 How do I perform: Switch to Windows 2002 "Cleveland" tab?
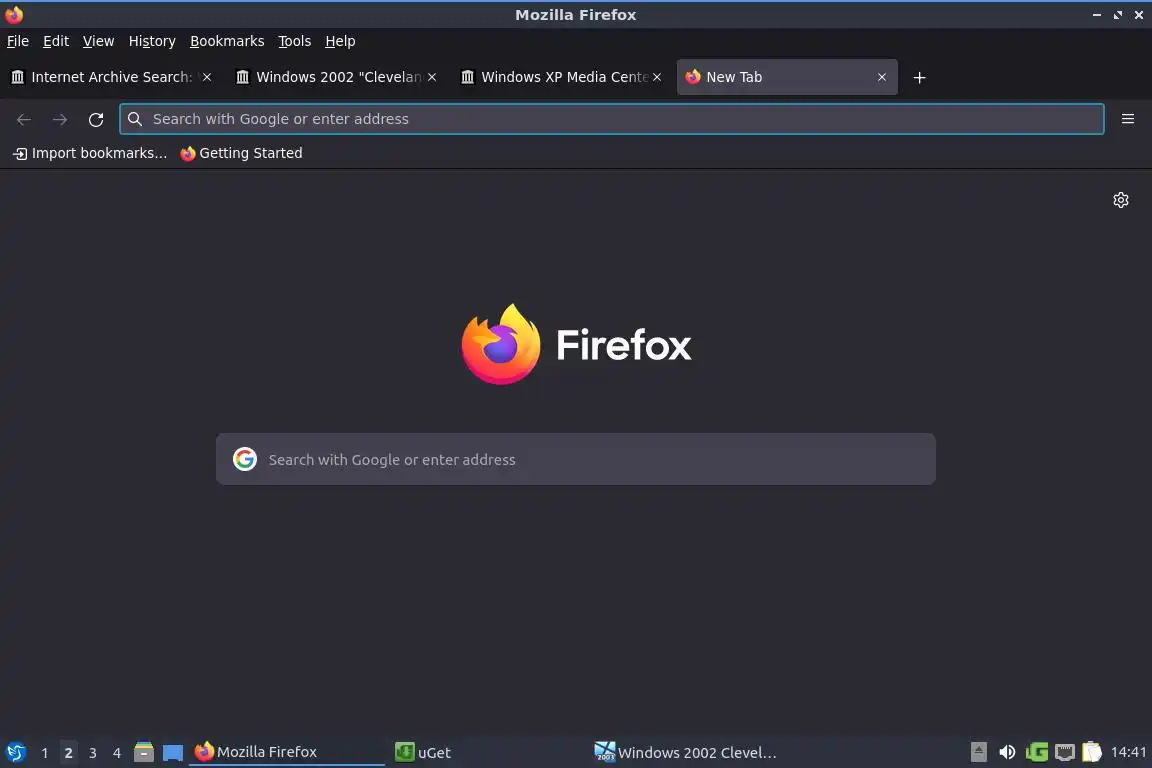point(336,77)
